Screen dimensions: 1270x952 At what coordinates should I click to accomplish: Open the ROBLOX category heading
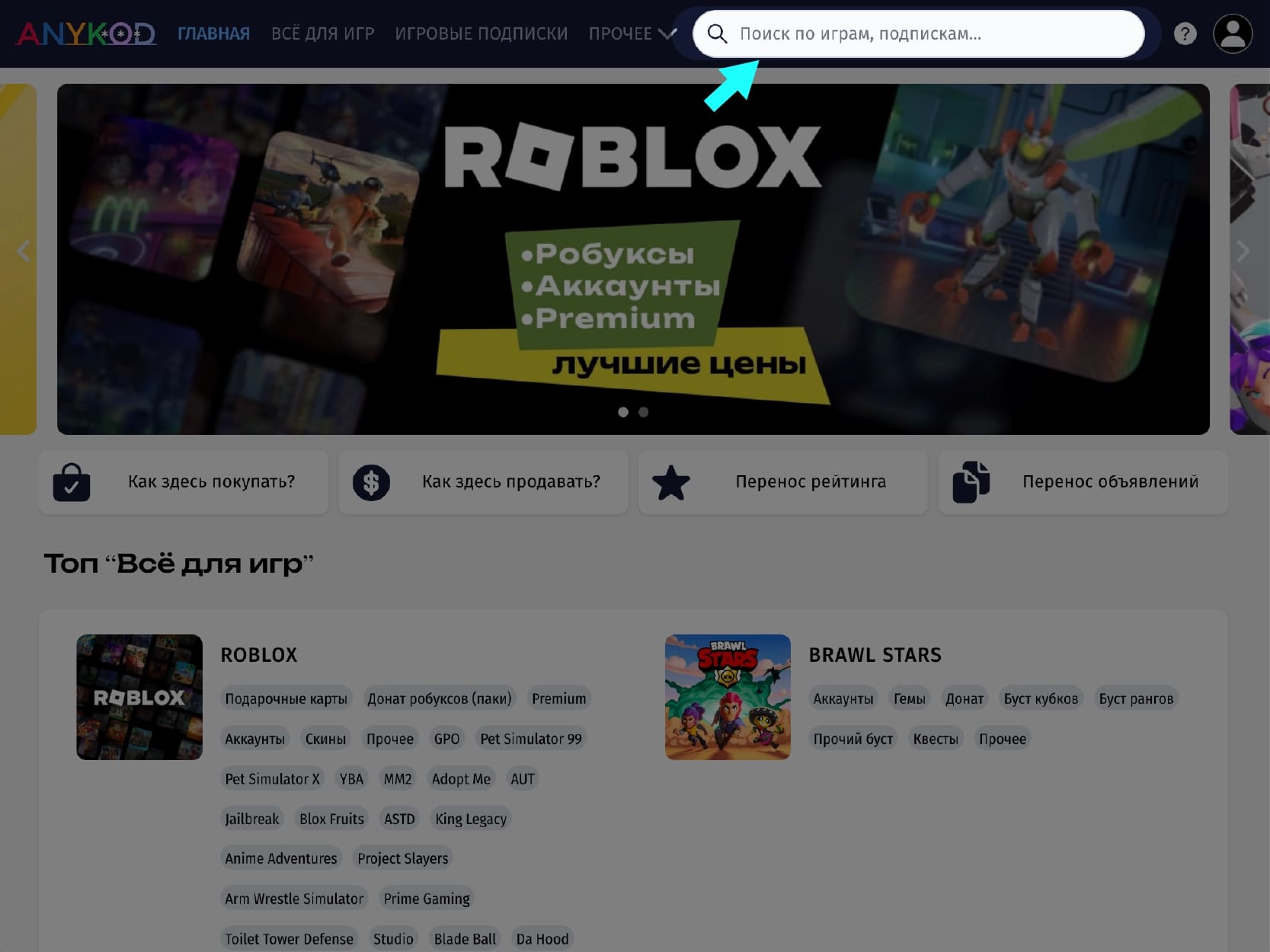click(x=259, y=655)
